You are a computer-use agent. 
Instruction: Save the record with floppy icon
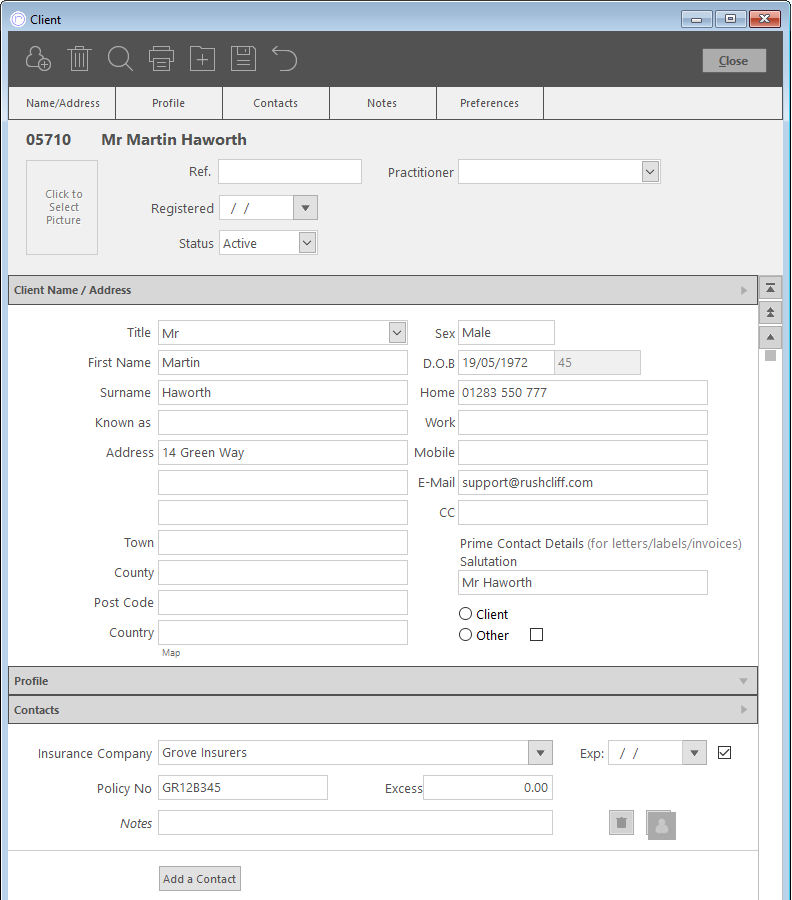243,59
